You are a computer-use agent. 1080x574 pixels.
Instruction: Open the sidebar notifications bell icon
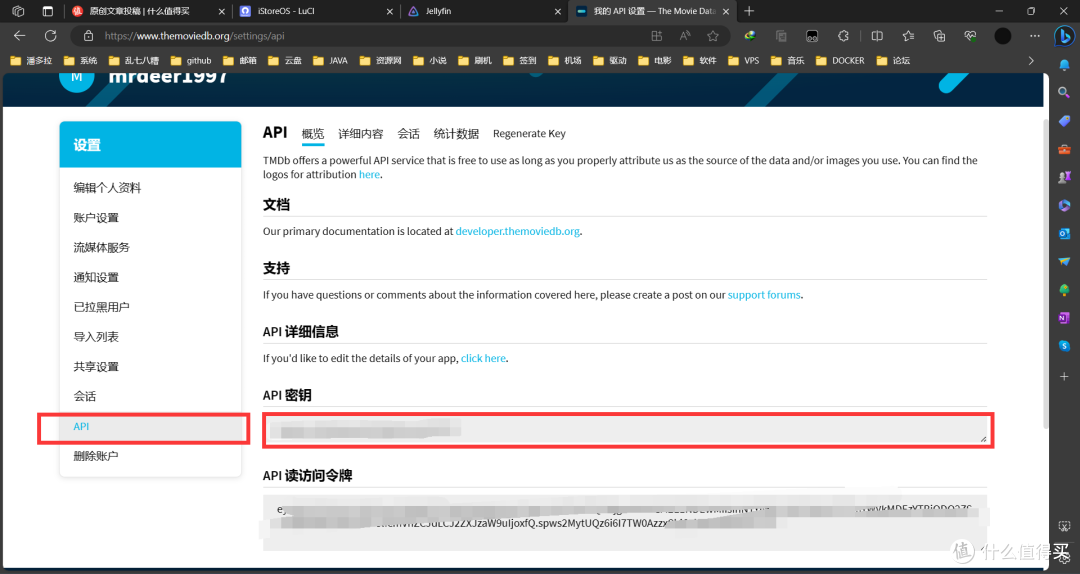1064,65
